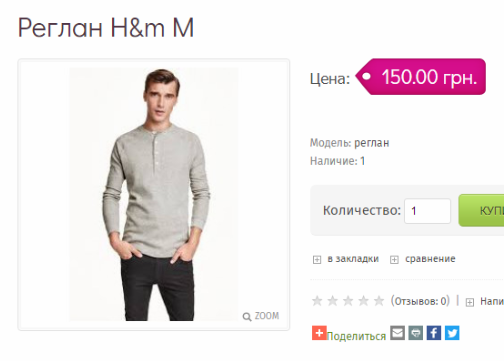
Task: Open the Написать отзыв link
Action: click(x=492, y=301)
